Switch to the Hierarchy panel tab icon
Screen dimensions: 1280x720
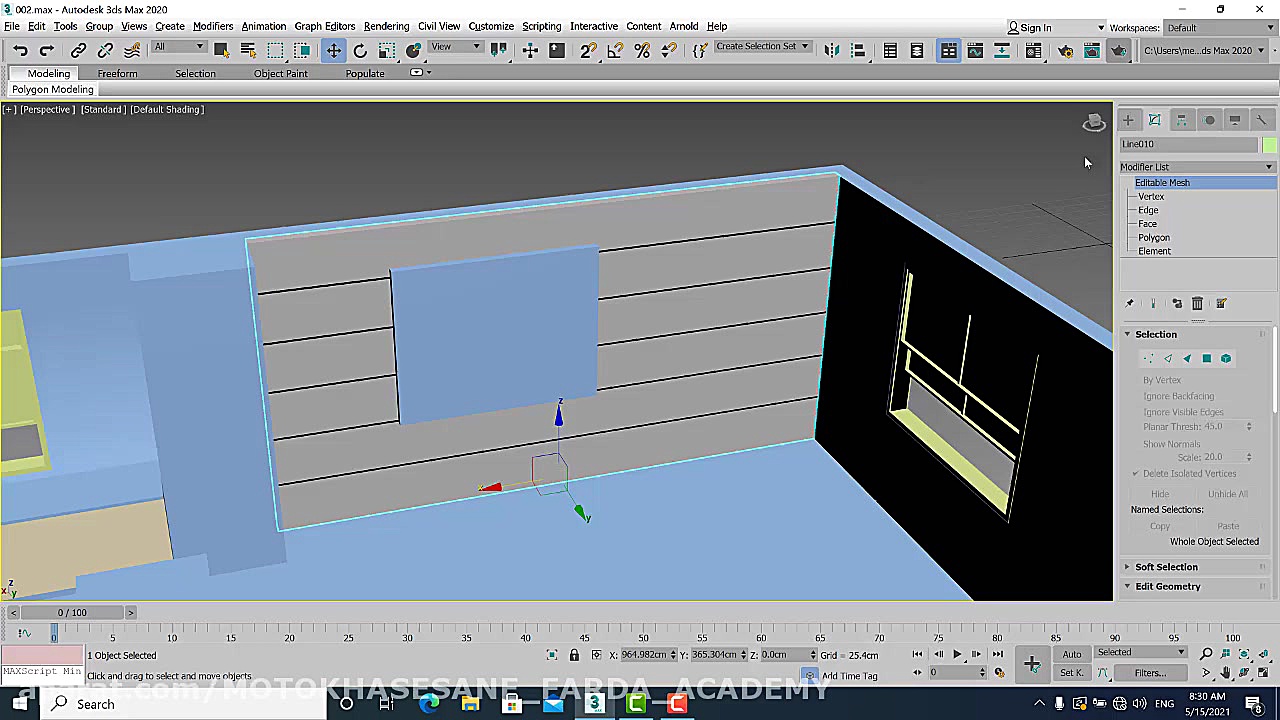tap(1181, 120)
